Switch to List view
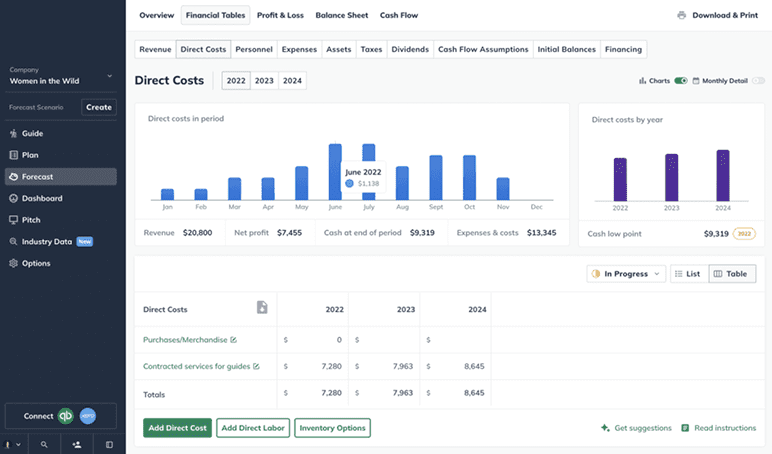Viewport: 772px width, 454px height. 687,273
